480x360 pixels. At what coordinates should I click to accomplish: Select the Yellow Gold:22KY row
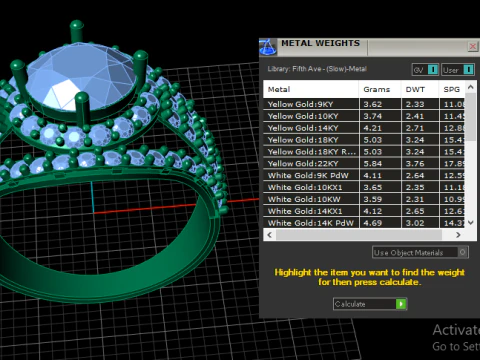pyautogui.click(x=364, y=163)
